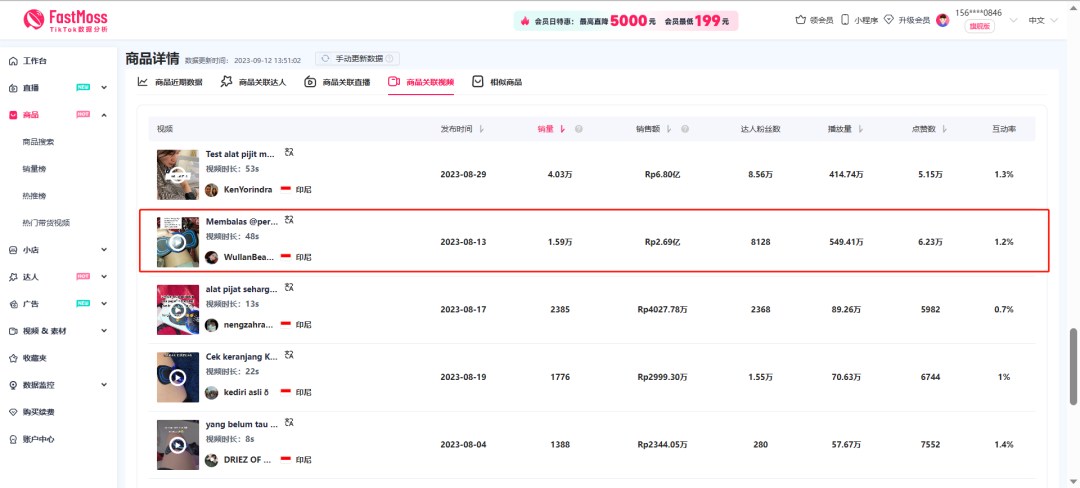Click the translate icon beside Test alat pijit
The width and height of the screenshot is (1080, 488).
(x=289, y=153)
